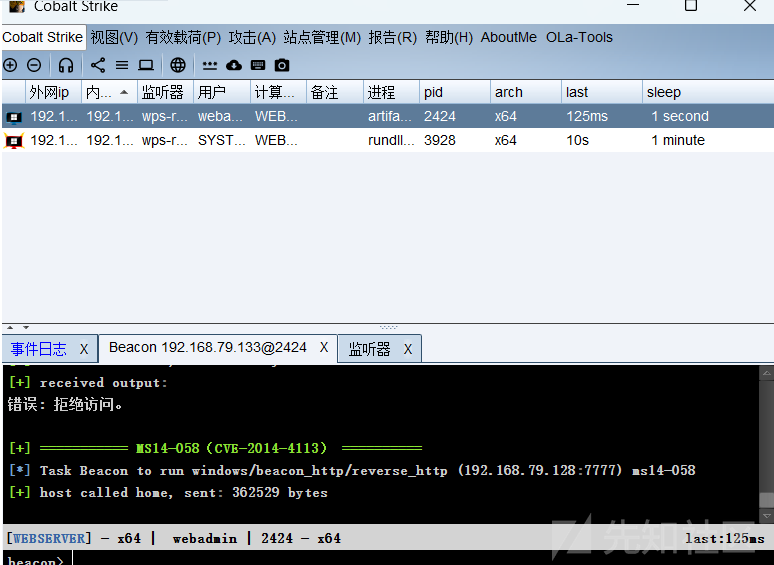774x565 pixels.
Task: Click red SYSTEM beacon icon in second row
Action: coord(13,141)
